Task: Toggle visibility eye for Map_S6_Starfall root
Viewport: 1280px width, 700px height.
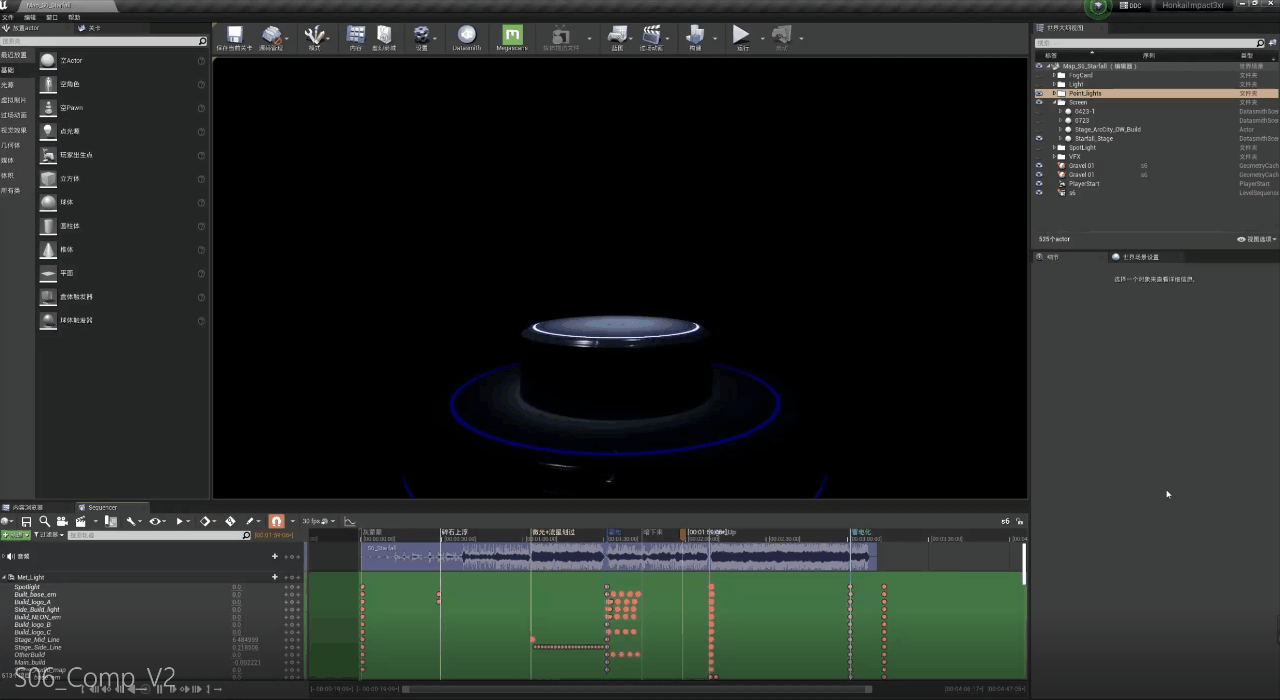Action: 1039,66
